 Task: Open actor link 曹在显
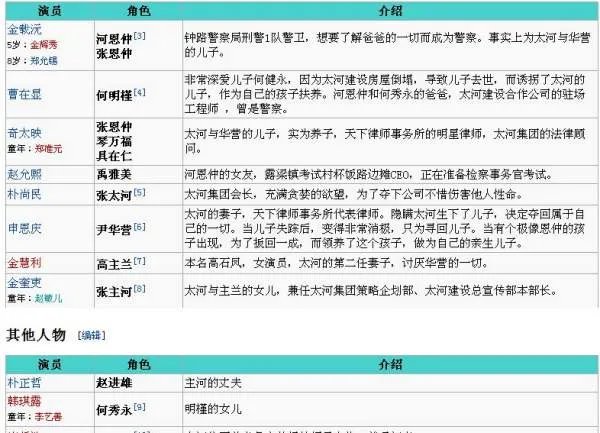point(24,94)
